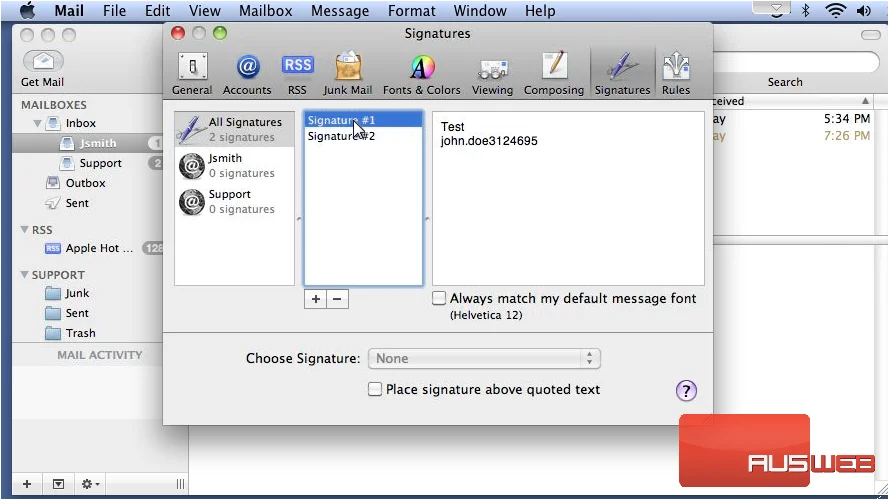
Task: Click inside the signature text editor
Action: click(568, 198)
